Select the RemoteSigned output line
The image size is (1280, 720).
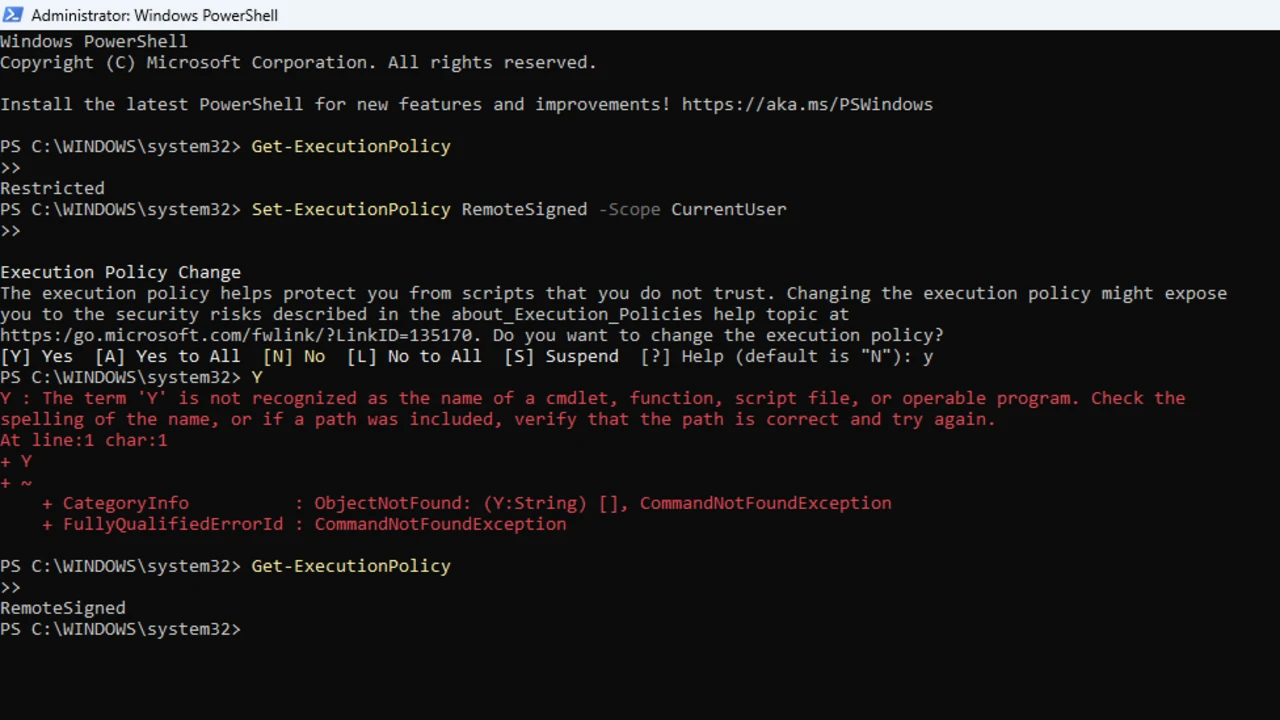[62, 607]
